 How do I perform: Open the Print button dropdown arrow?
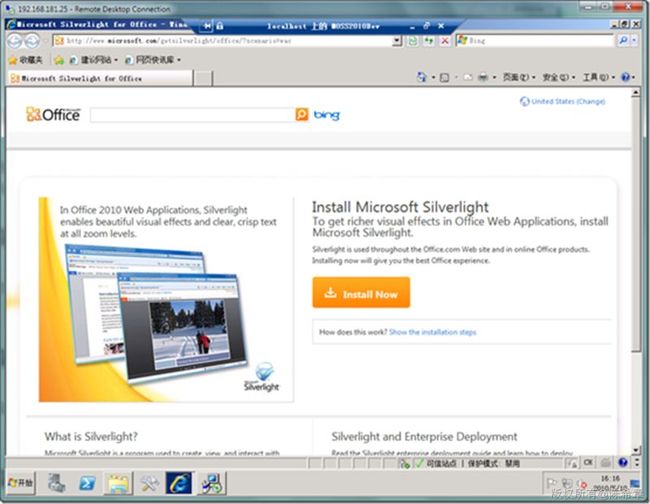pyautogui.click(x=494, y=77)
